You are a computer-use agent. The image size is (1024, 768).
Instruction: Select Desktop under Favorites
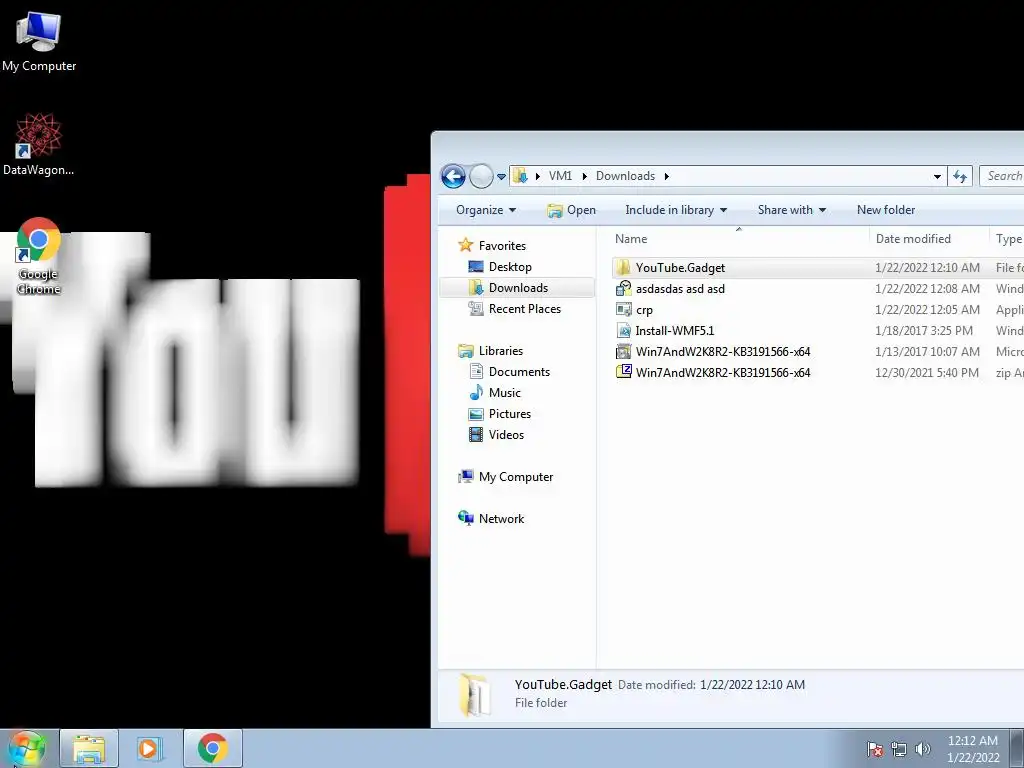tap(509, 266)
